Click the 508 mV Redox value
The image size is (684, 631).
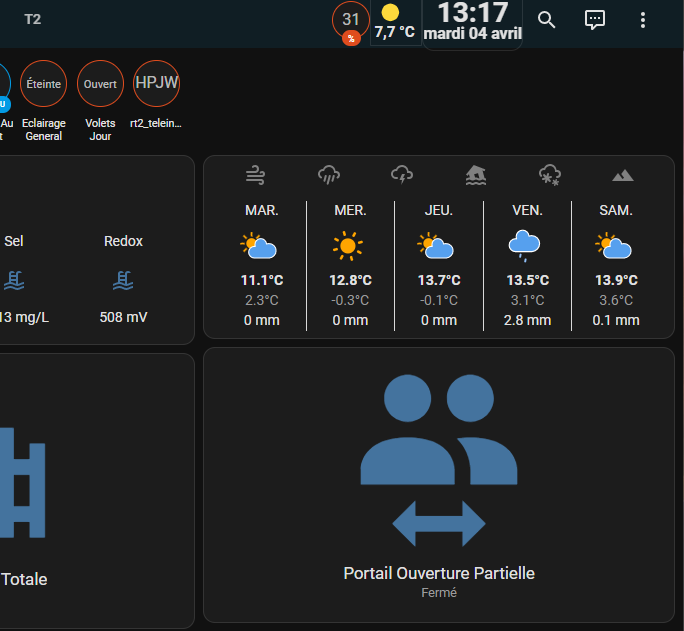click(x=123, y=317)
